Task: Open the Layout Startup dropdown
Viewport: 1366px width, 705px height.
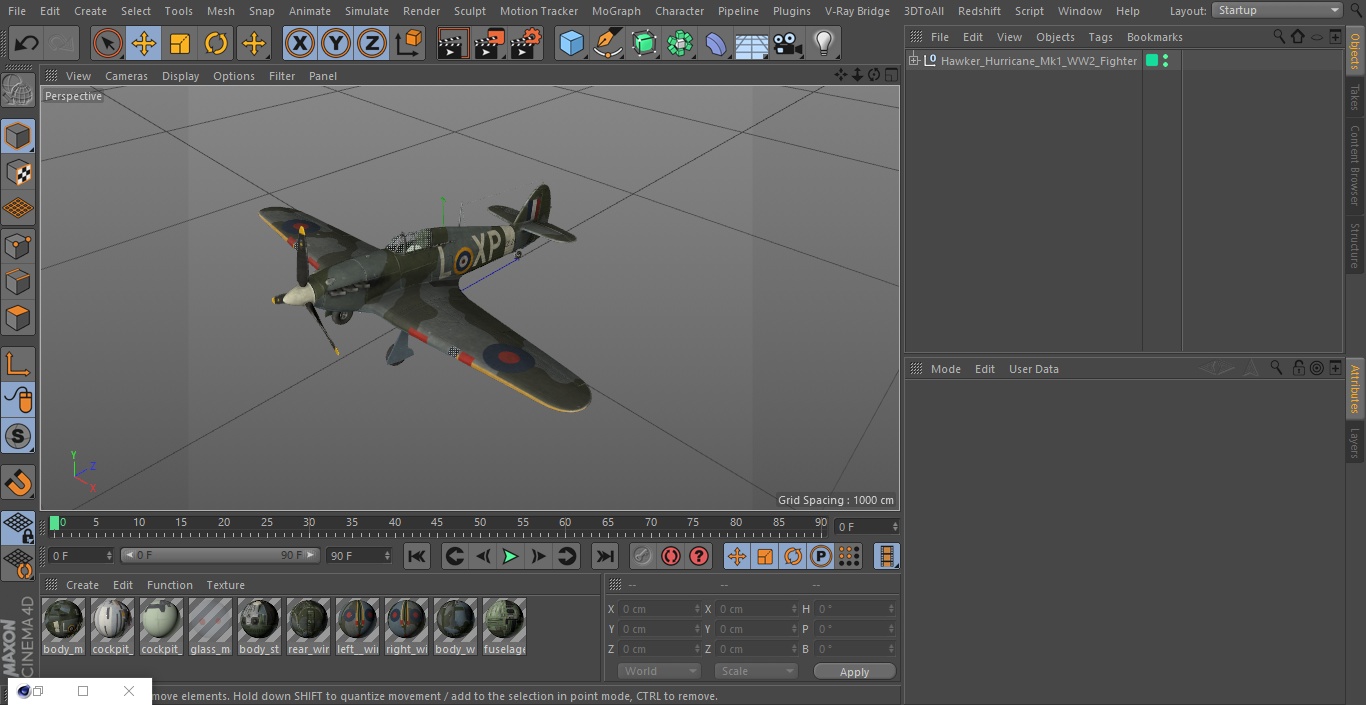Action: coord(1278,10)
